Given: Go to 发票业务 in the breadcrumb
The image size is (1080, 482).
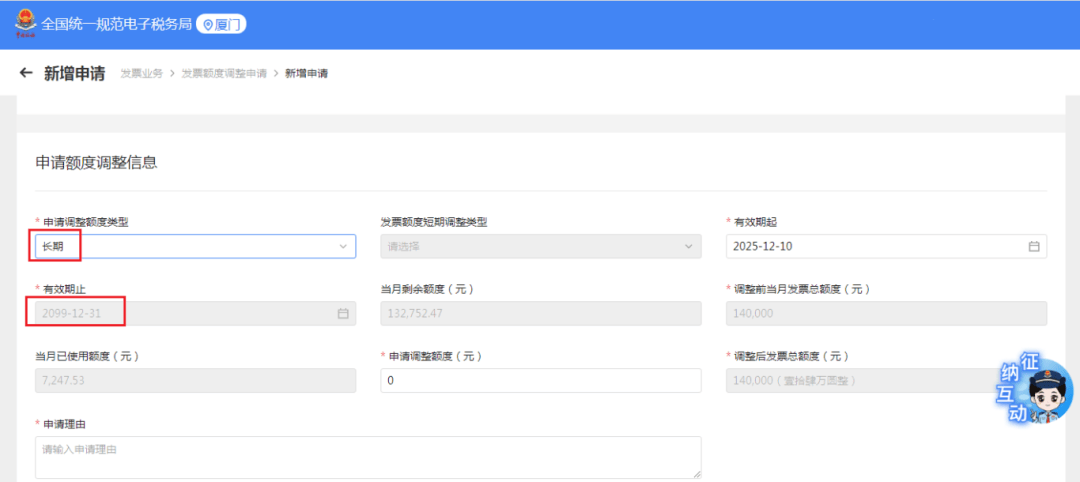Looking at the screenshot, I should pyautogui.click(x=141, y=74).
